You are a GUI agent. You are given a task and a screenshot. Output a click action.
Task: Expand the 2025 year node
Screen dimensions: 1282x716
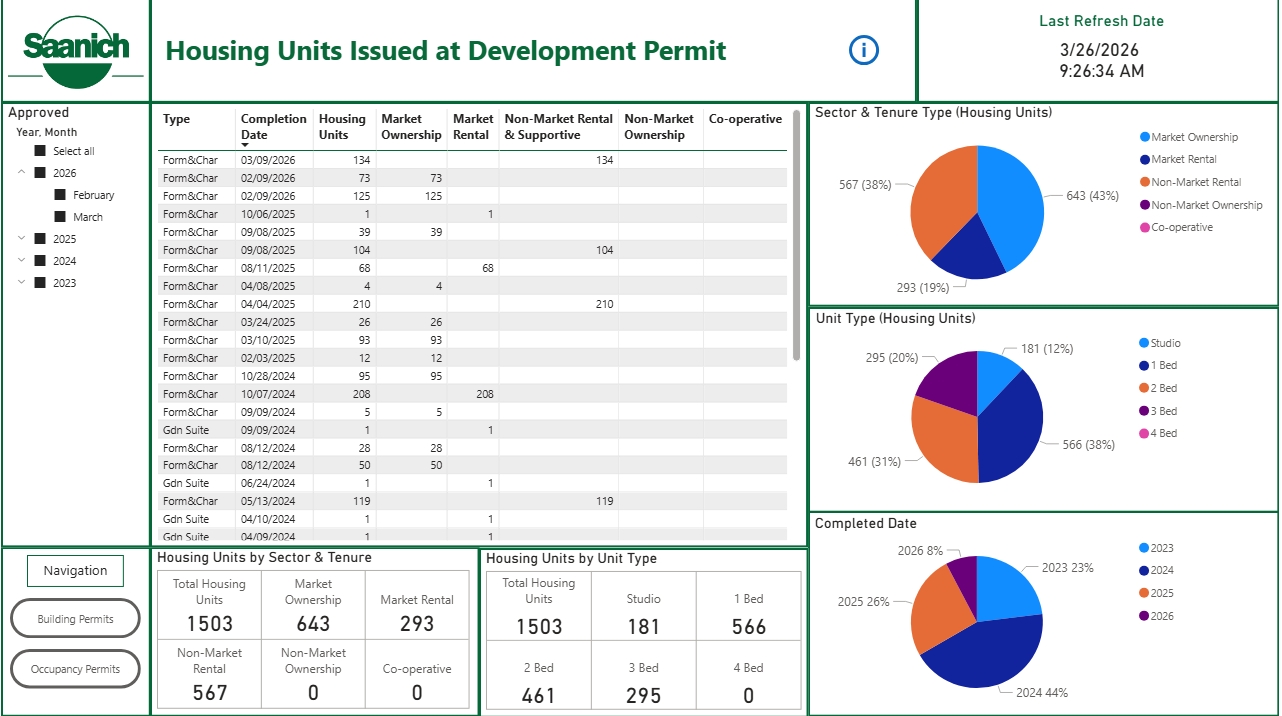point(21,239)
